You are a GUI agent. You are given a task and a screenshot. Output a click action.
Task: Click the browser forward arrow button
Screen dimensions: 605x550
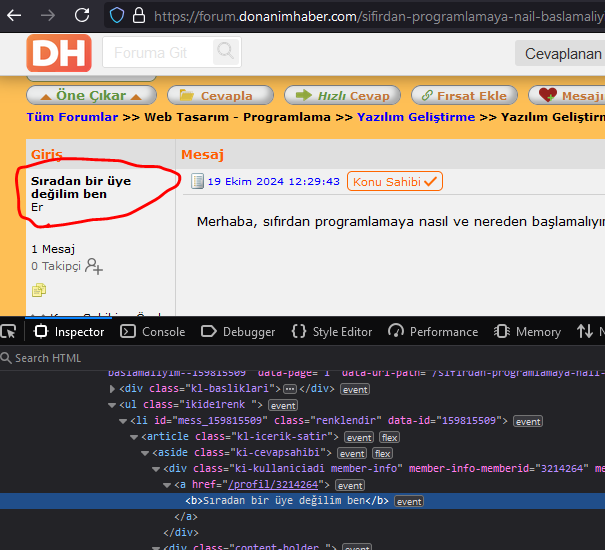point(47,15)
